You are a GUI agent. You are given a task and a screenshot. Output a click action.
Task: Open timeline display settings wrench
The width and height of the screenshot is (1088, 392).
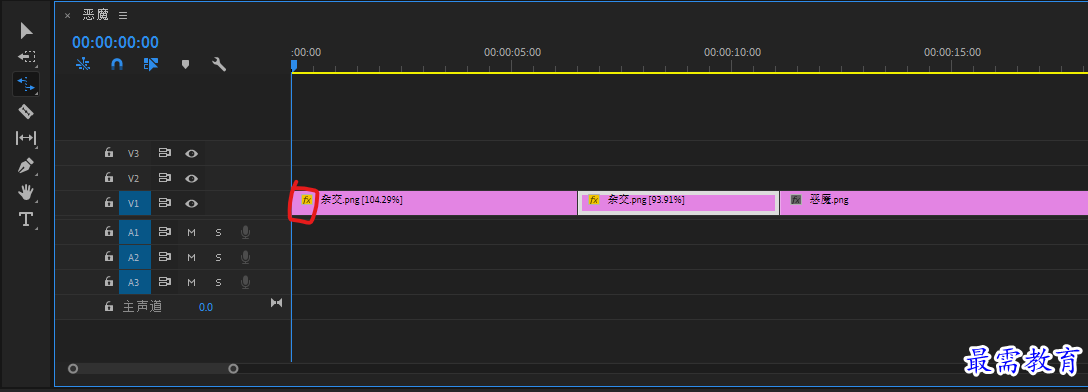point(219,65)
